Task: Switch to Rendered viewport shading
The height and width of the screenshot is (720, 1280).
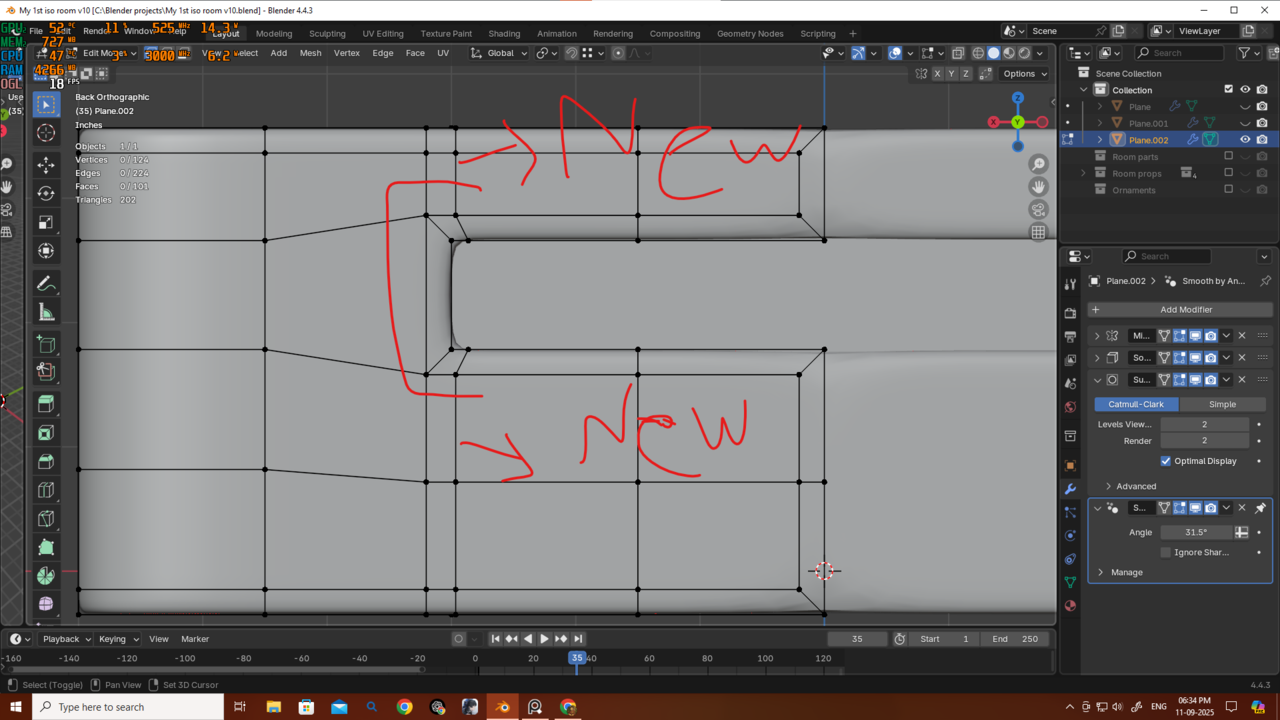Action: click(x=1025, y=53)
